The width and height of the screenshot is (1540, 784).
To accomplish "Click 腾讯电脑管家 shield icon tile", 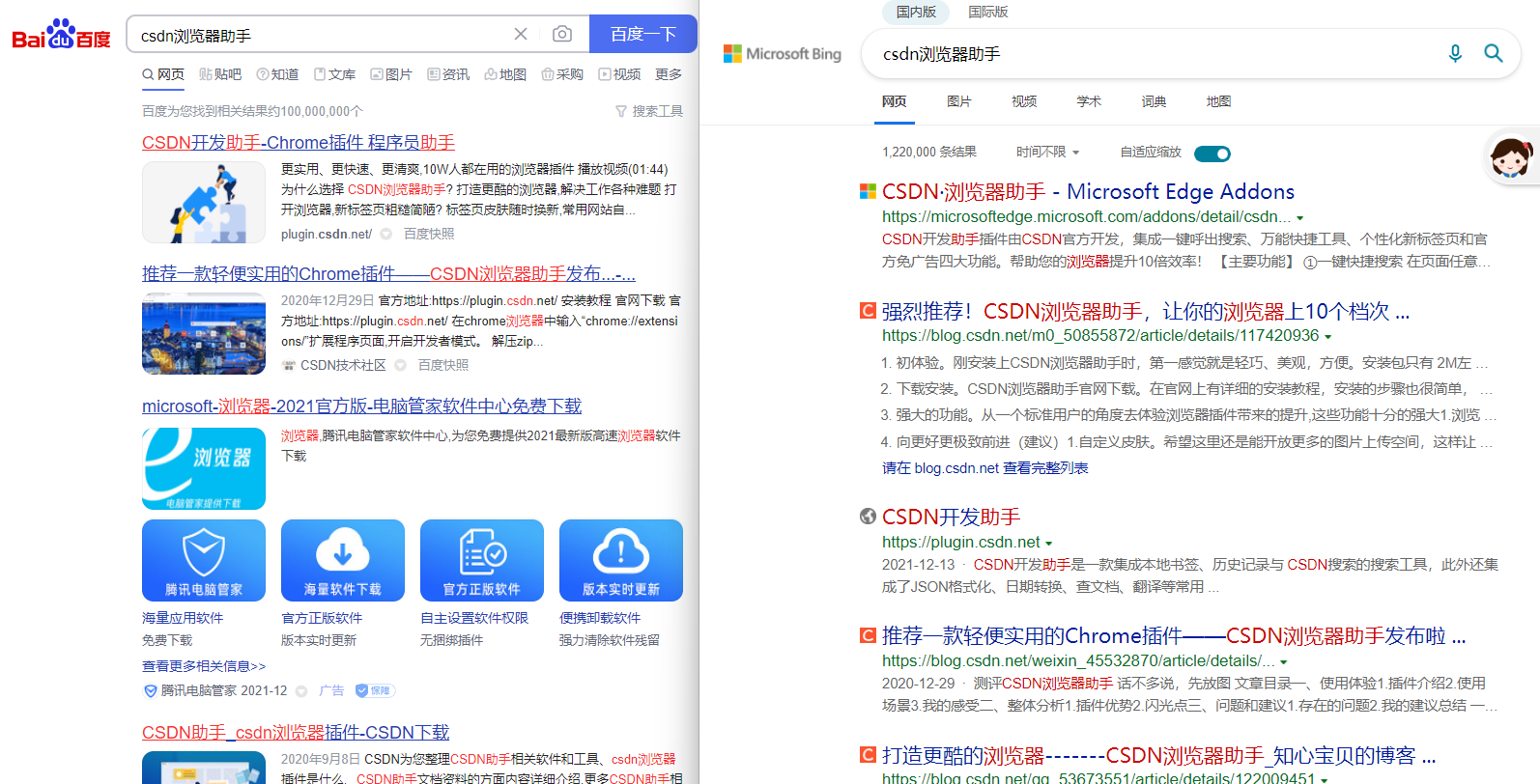I will point(204,560).
